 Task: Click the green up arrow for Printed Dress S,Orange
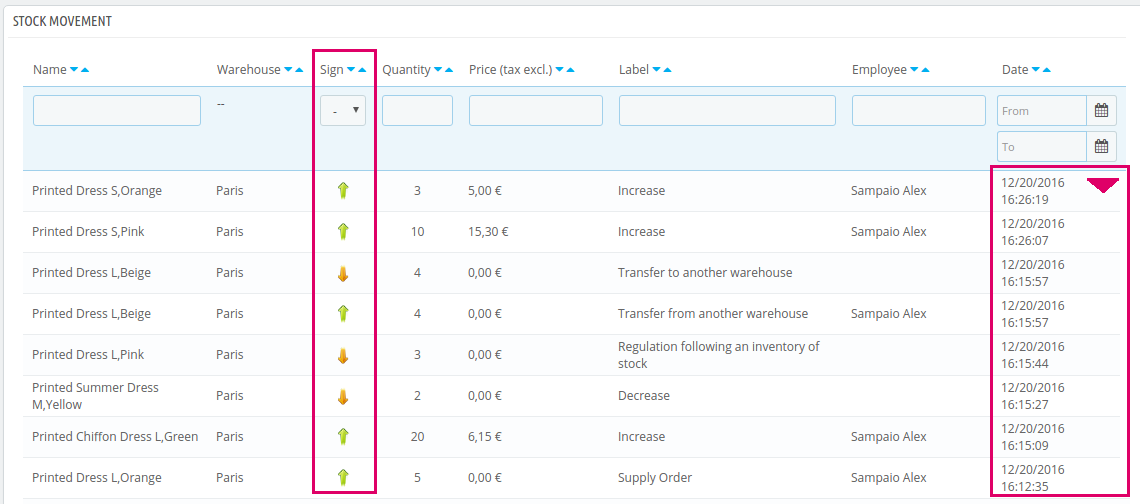click(x=343, y=191)
